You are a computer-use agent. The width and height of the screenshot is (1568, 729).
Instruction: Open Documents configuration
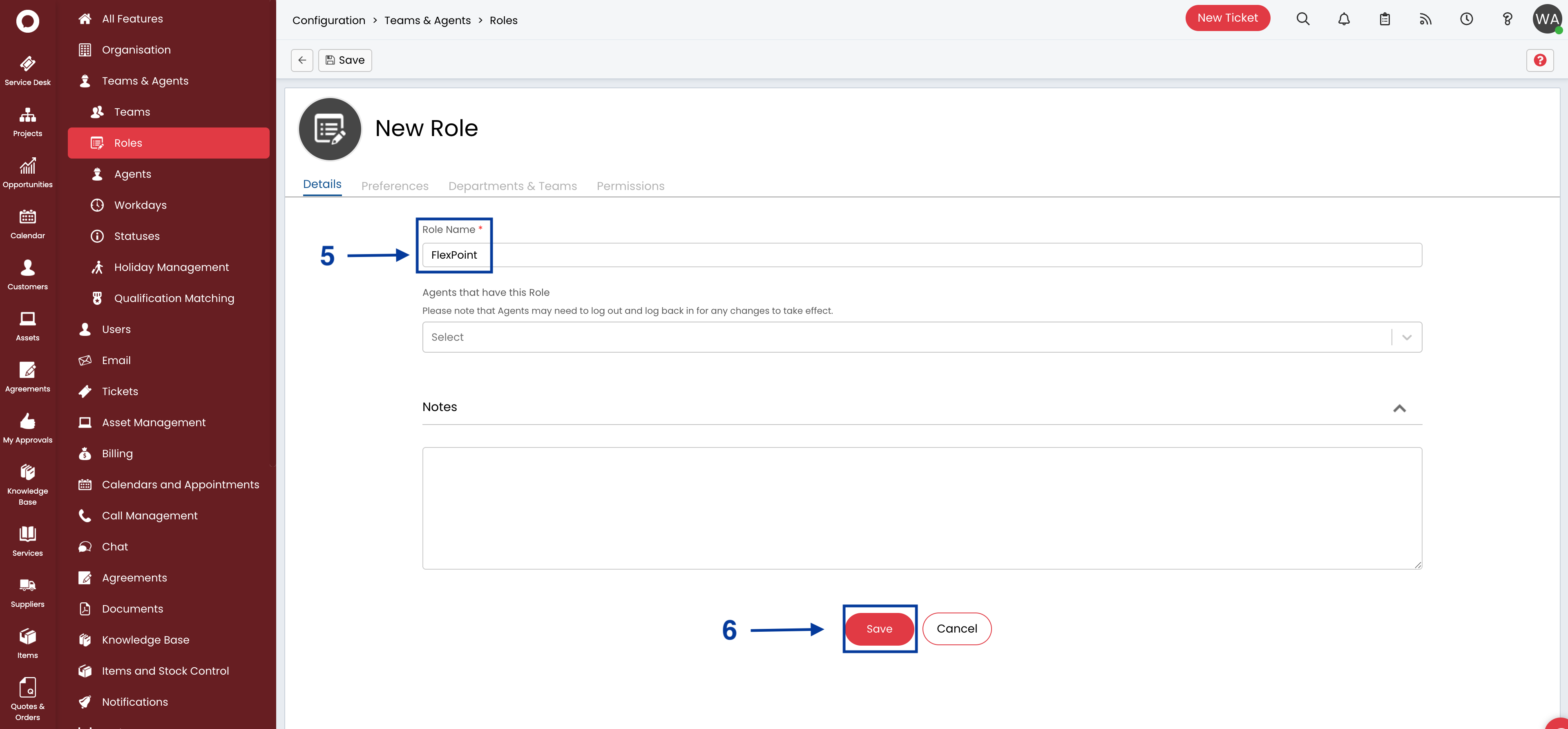pos(168,609)
